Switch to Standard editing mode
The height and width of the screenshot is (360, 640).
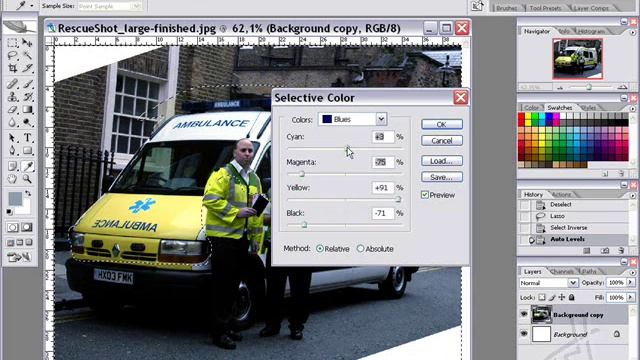click(12, 227)
